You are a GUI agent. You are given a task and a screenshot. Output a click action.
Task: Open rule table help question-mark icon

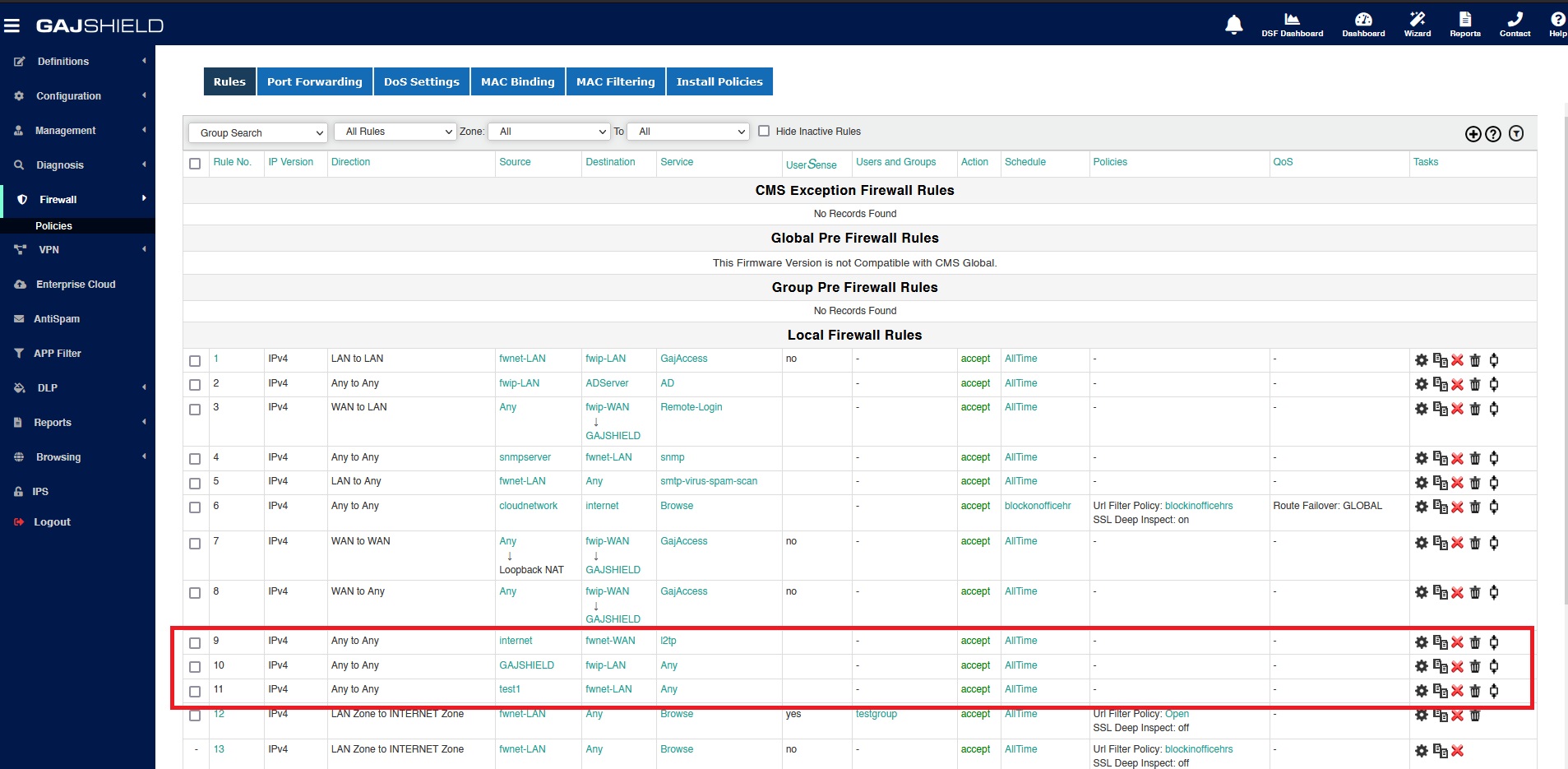coord(1493,134)
